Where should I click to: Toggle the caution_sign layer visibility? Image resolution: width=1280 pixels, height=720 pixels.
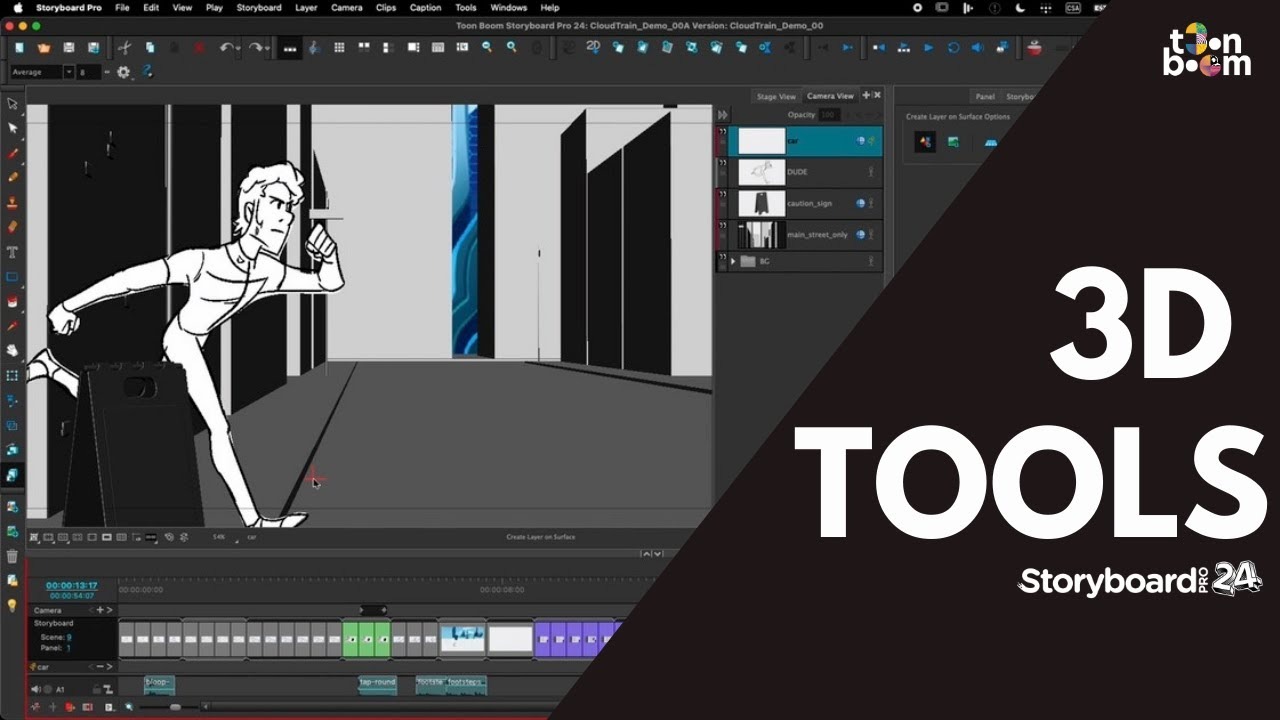pyautogui.click(x=871, y=202)
